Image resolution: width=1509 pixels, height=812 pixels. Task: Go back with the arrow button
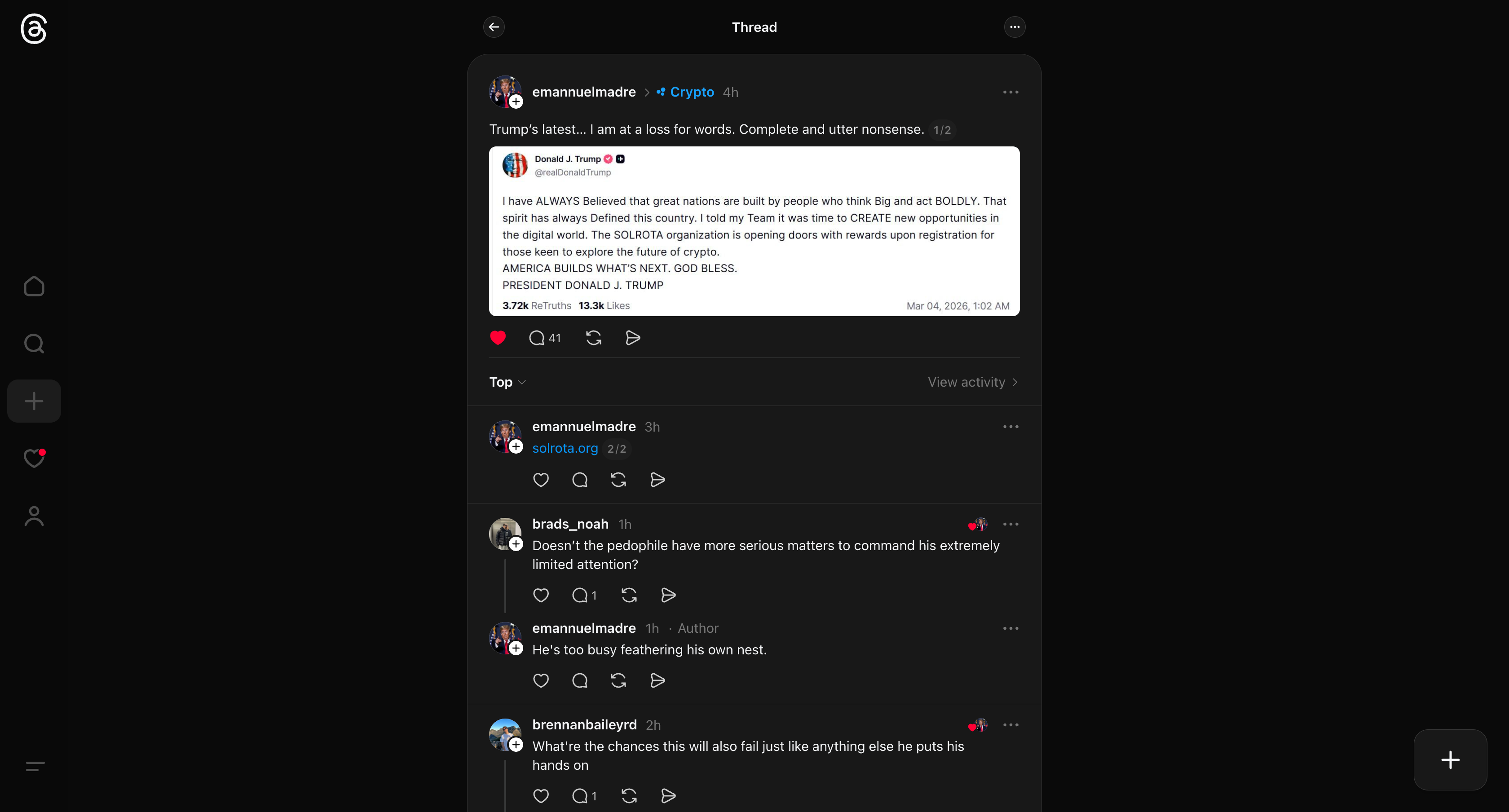point(494,27)
